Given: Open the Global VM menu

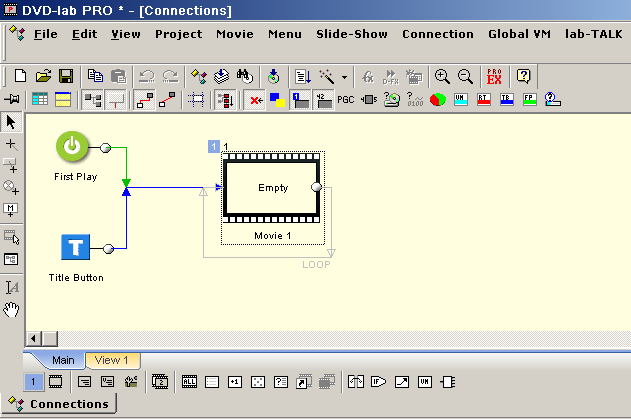Looking at the screenshot, I should 520,34.
